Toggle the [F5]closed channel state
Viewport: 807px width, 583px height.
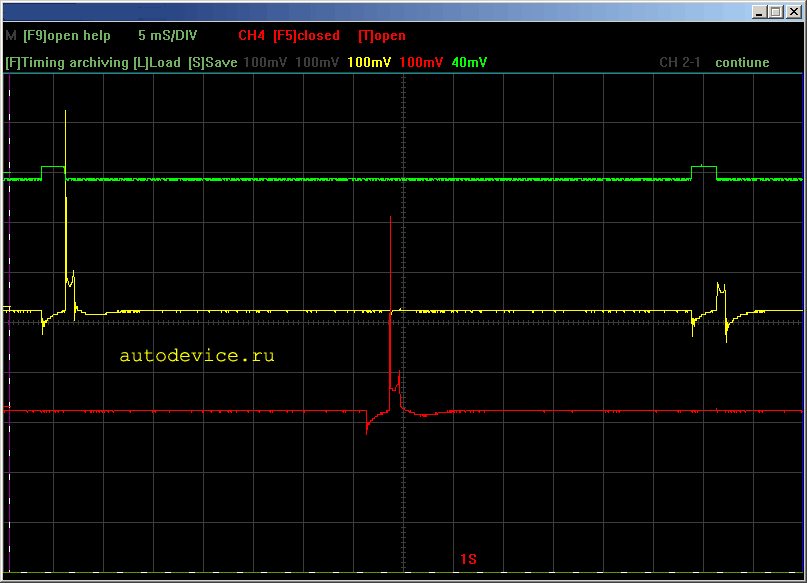click(306, 36)
